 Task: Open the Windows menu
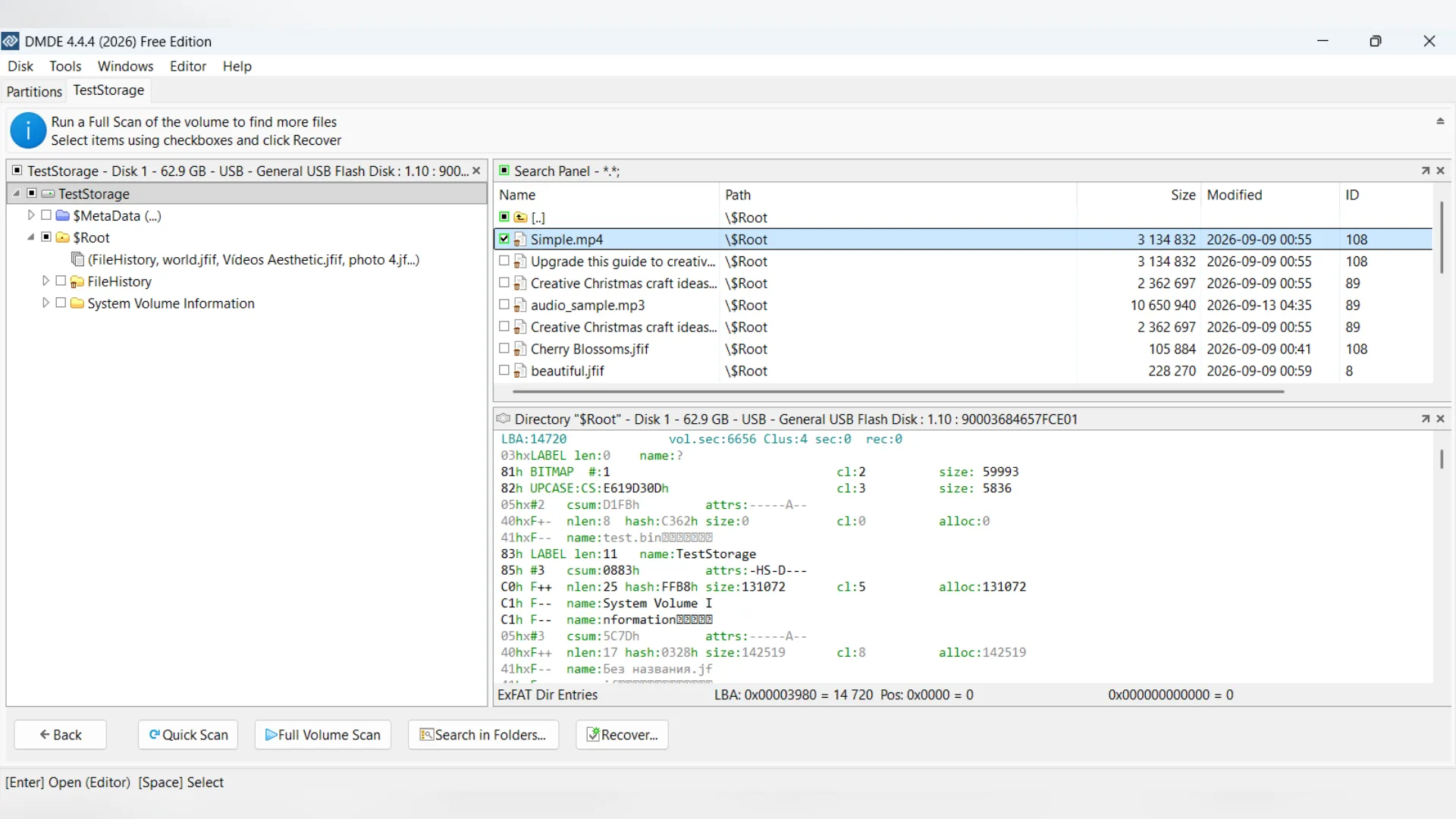125,66
